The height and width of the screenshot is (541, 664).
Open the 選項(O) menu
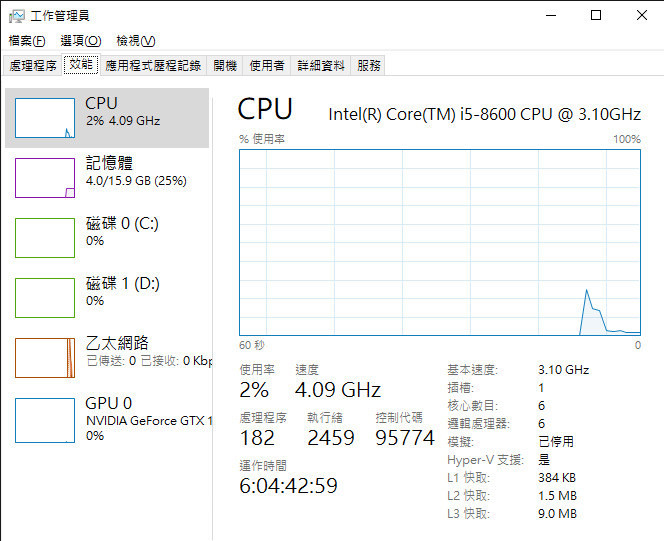coord(80,41)
